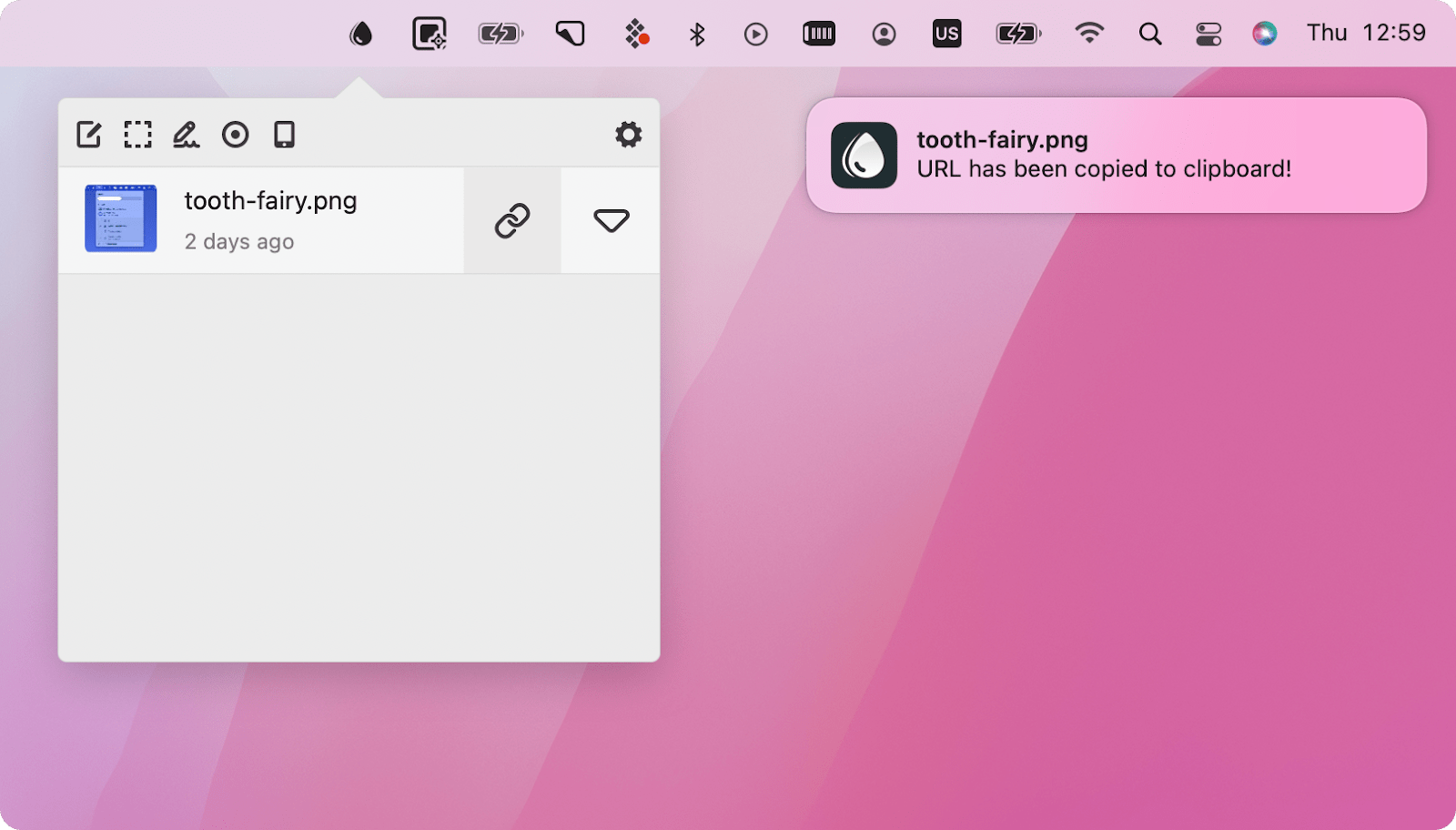
Task: Open the diamond-dots app menu bar icon
Action: [637, 34]
